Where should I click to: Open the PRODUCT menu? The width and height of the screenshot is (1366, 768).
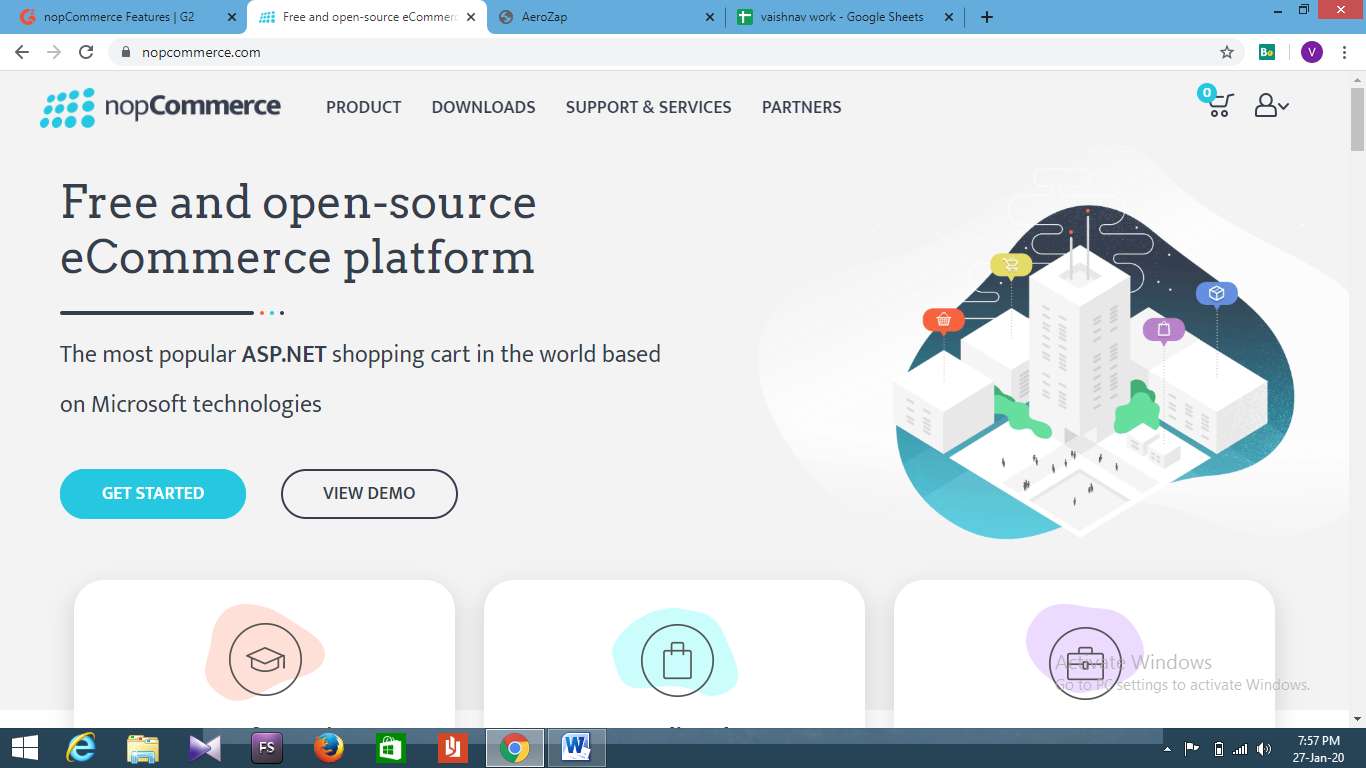click(x=364, y=107)
